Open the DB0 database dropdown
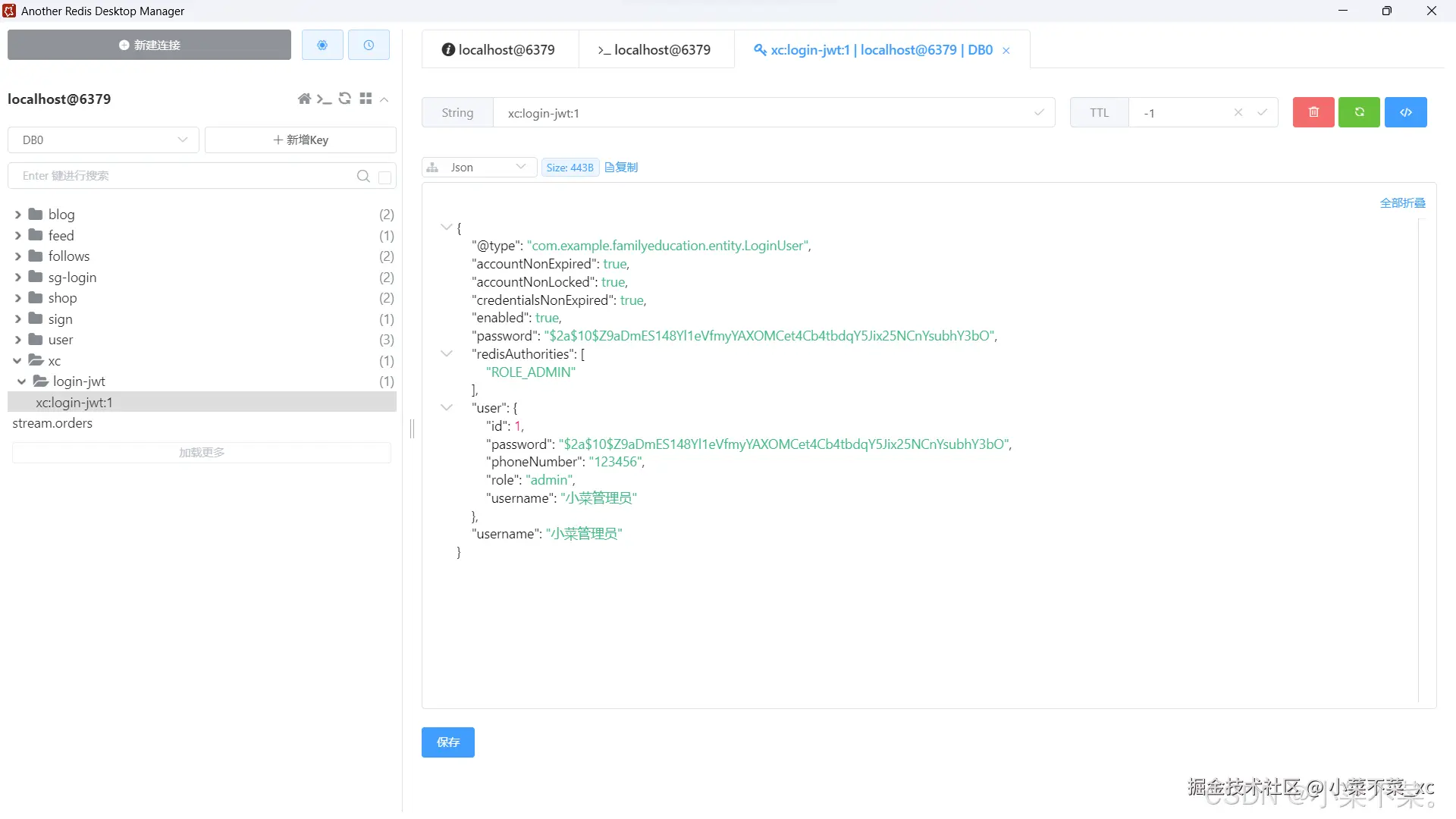This screenshot has height=819, width=1456. [x=104, y=140]
